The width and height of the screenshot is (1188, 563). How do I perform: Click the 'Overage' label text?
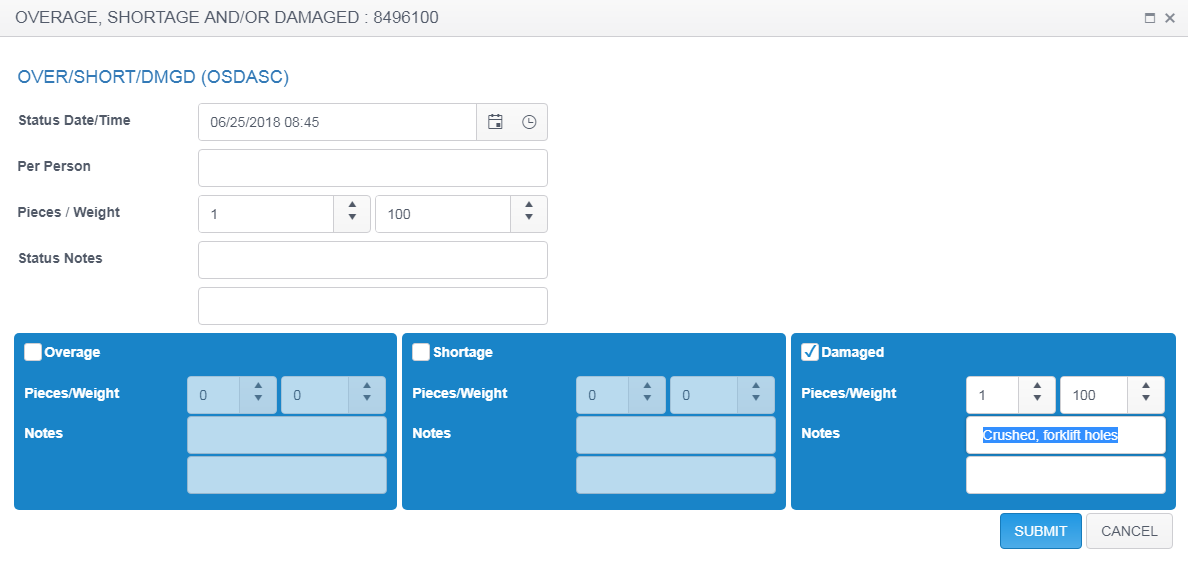(72, 352)
